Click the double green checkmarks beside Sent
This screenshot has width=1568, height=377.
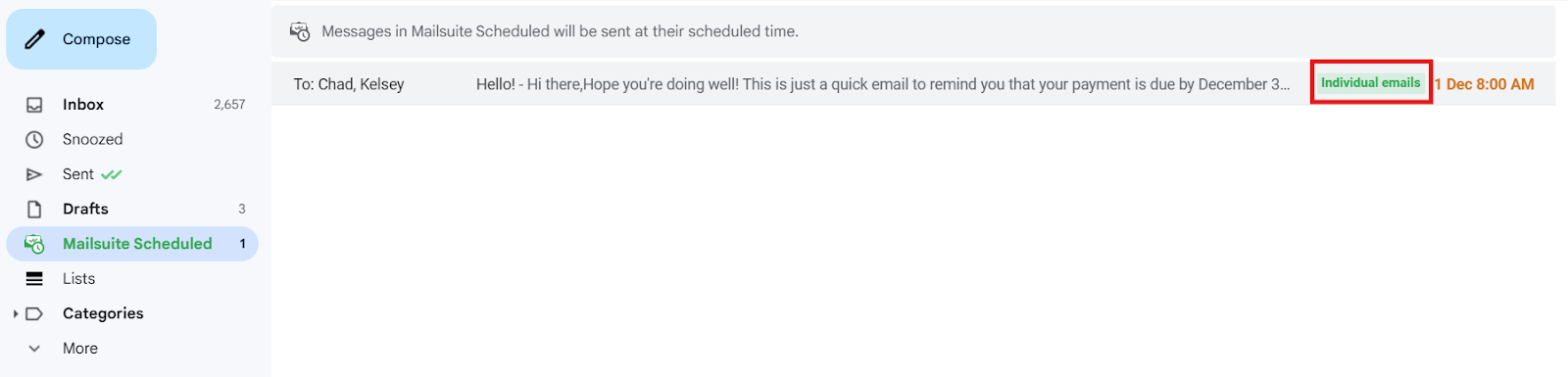point(112,174)
